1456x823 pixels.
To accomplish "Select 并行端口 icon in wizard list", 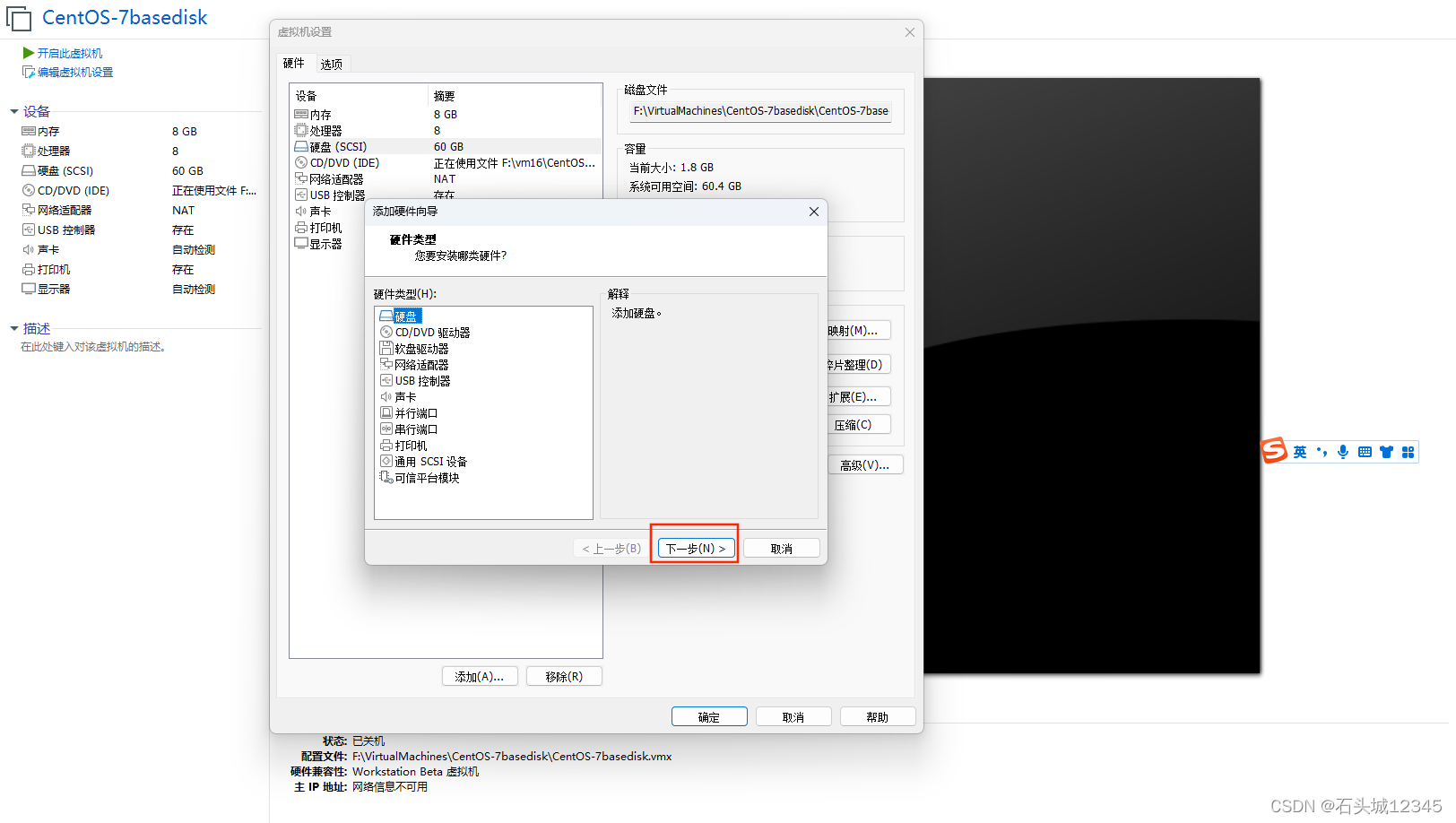I will [x=386, y=413].
